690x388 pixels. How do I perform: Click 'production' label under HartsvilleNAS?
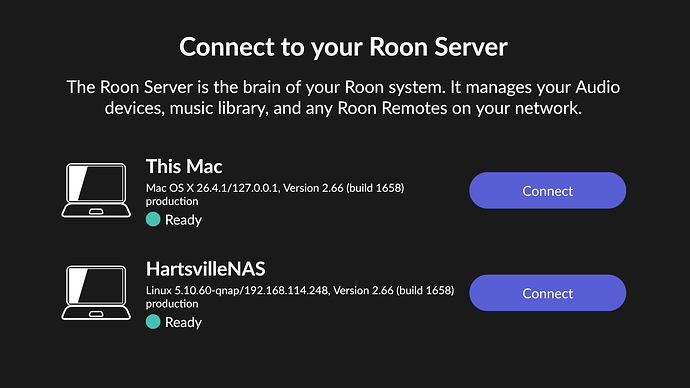172,304
